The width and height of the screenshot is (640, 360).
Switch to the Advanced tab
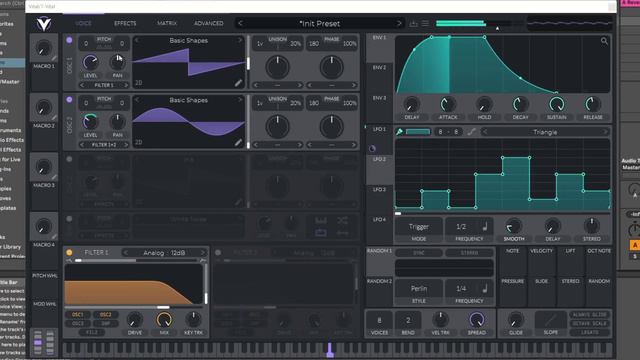(209, 23)
